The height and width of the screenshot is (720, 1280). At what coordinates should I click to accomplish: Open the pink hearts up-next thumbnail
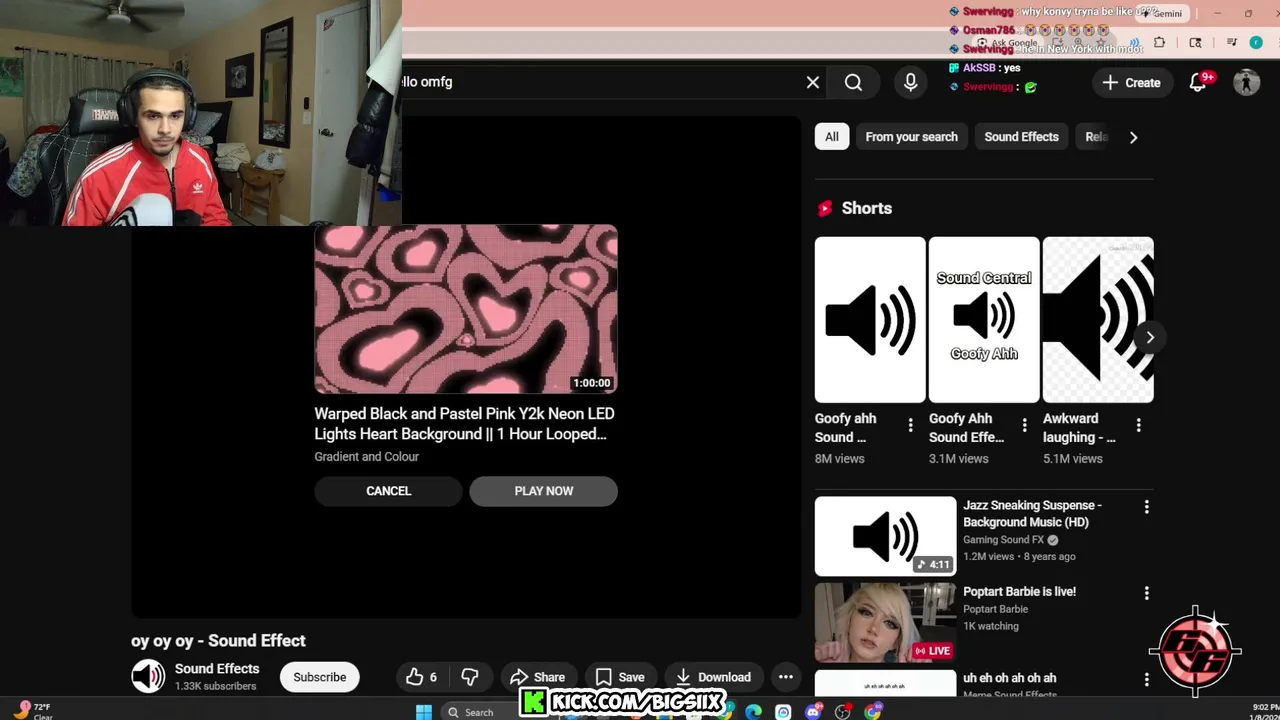[x=466, y=309]
